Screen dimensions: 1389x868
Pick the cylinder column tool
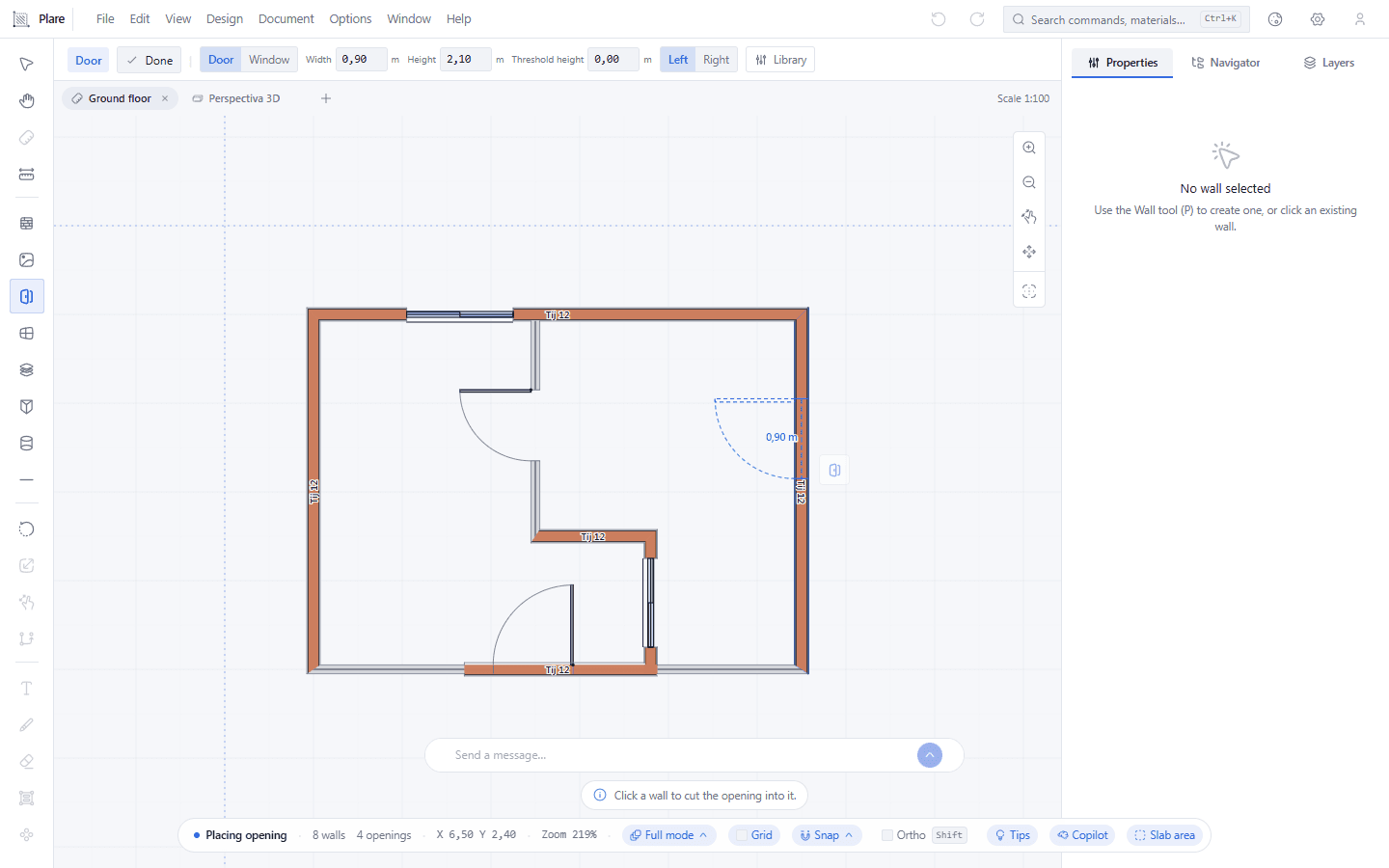(x=27, y=443)
